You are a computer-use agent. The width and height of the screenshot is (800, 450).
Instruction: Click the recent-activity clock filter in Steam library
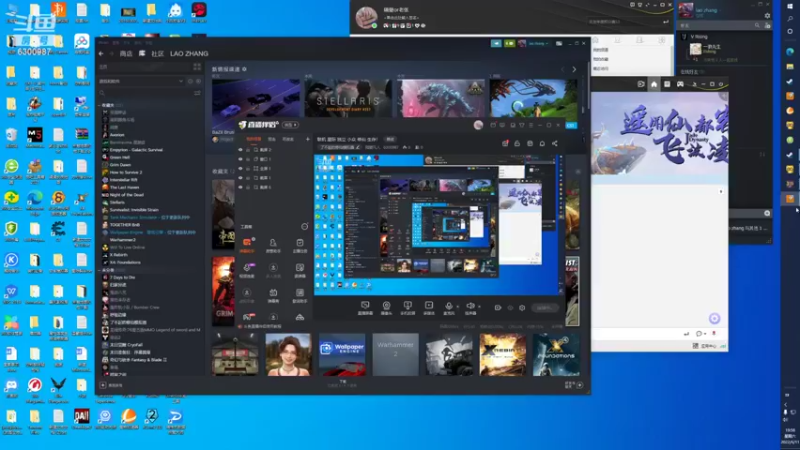coord(190,81)
